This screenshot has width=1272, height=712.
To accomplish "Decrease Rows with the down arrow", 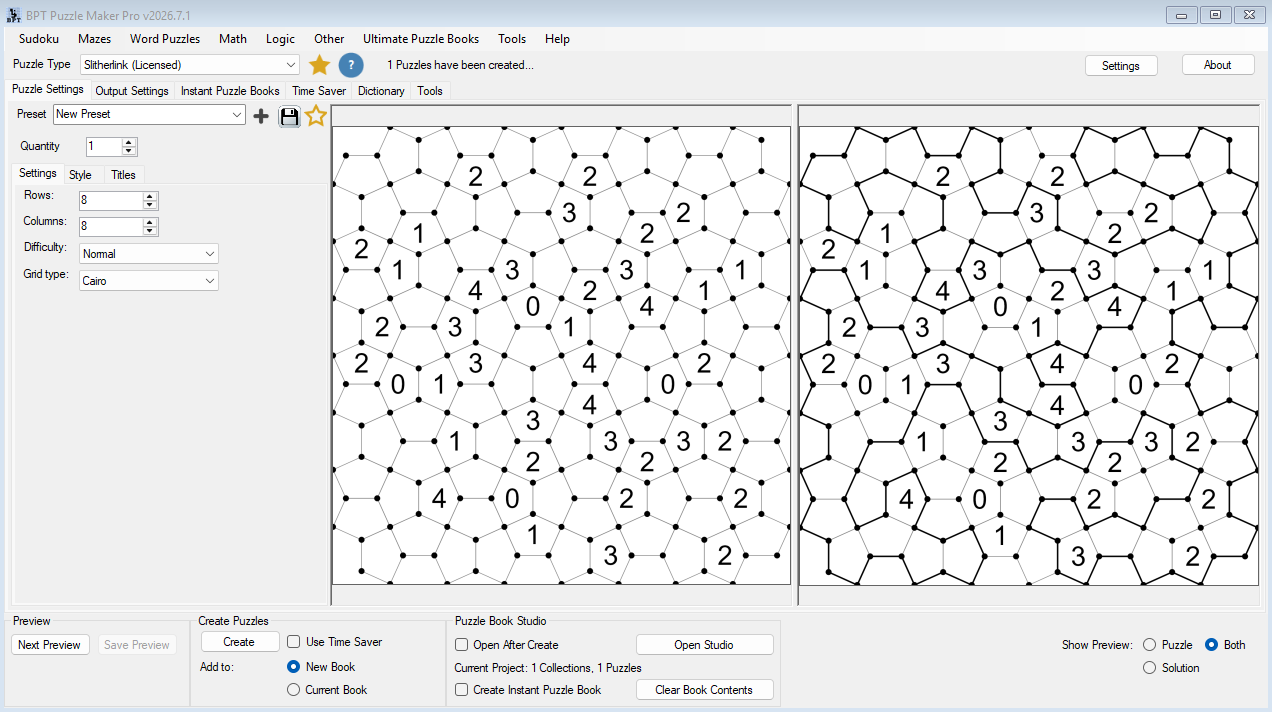I will [x=150, y=206].
